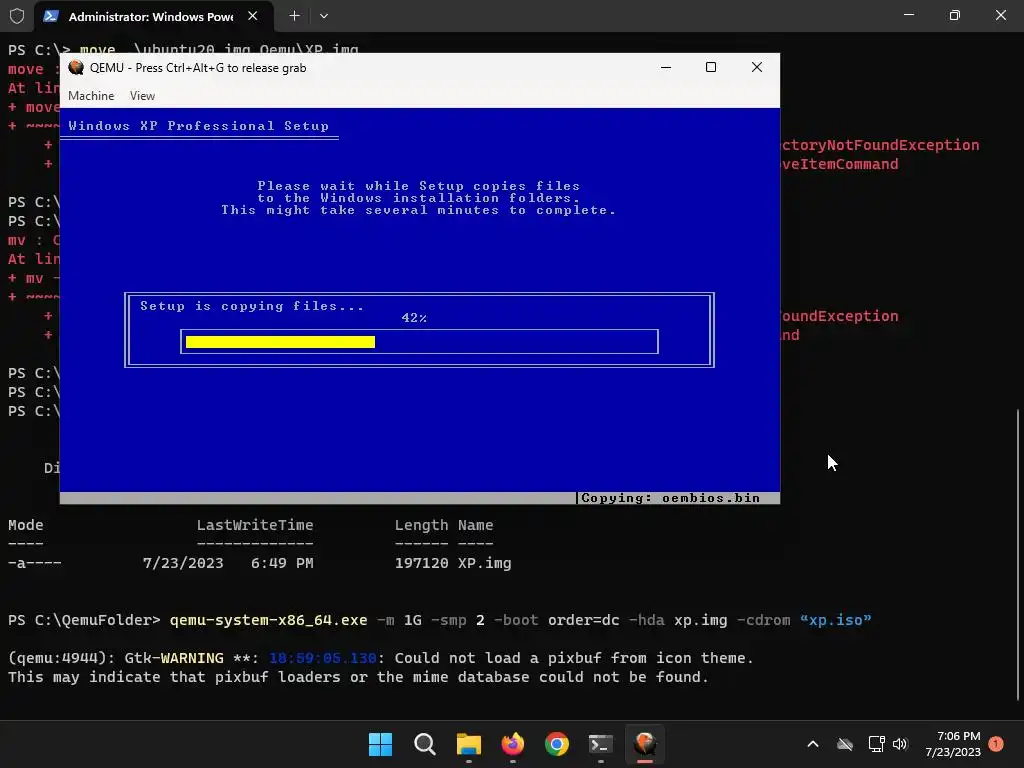Click the terminal vertical scrollbar
The width and height of the screenshot is (1024, 768).
1017,555
